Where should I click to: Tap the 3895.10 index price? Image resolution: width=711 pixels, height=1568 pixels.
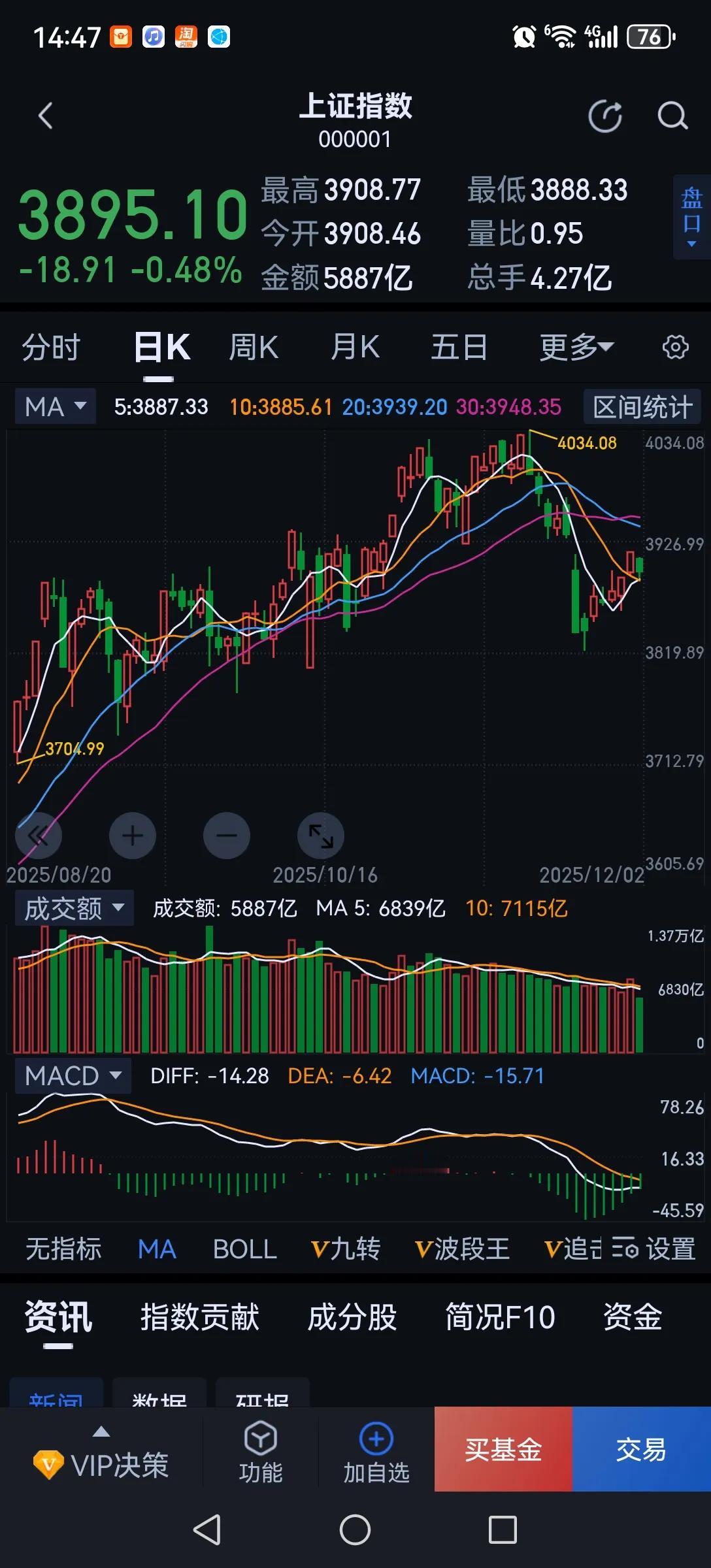133,214
